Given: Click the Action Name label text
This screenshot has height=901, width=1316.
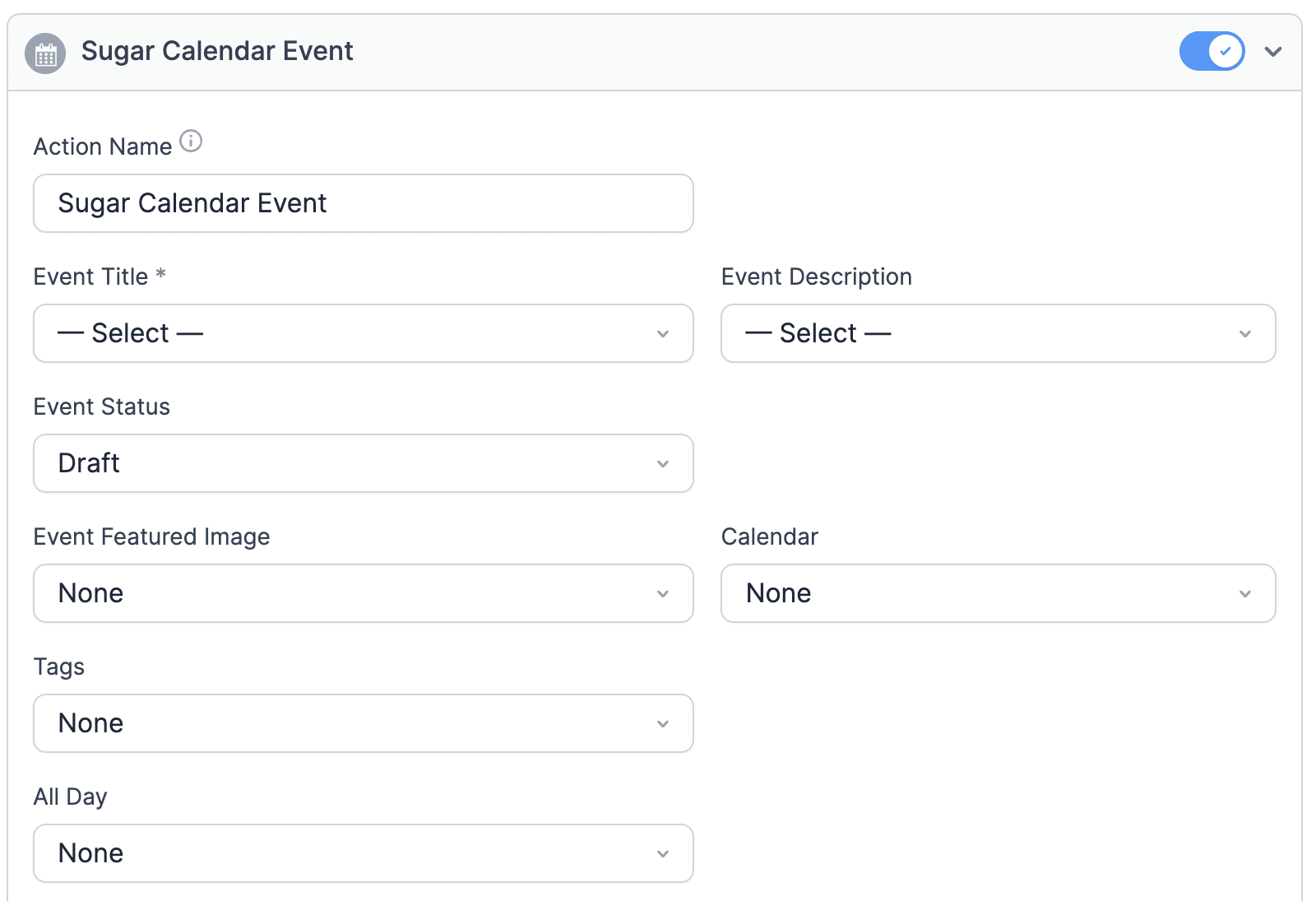Looking at the screenshot, I should click(103, 146).
